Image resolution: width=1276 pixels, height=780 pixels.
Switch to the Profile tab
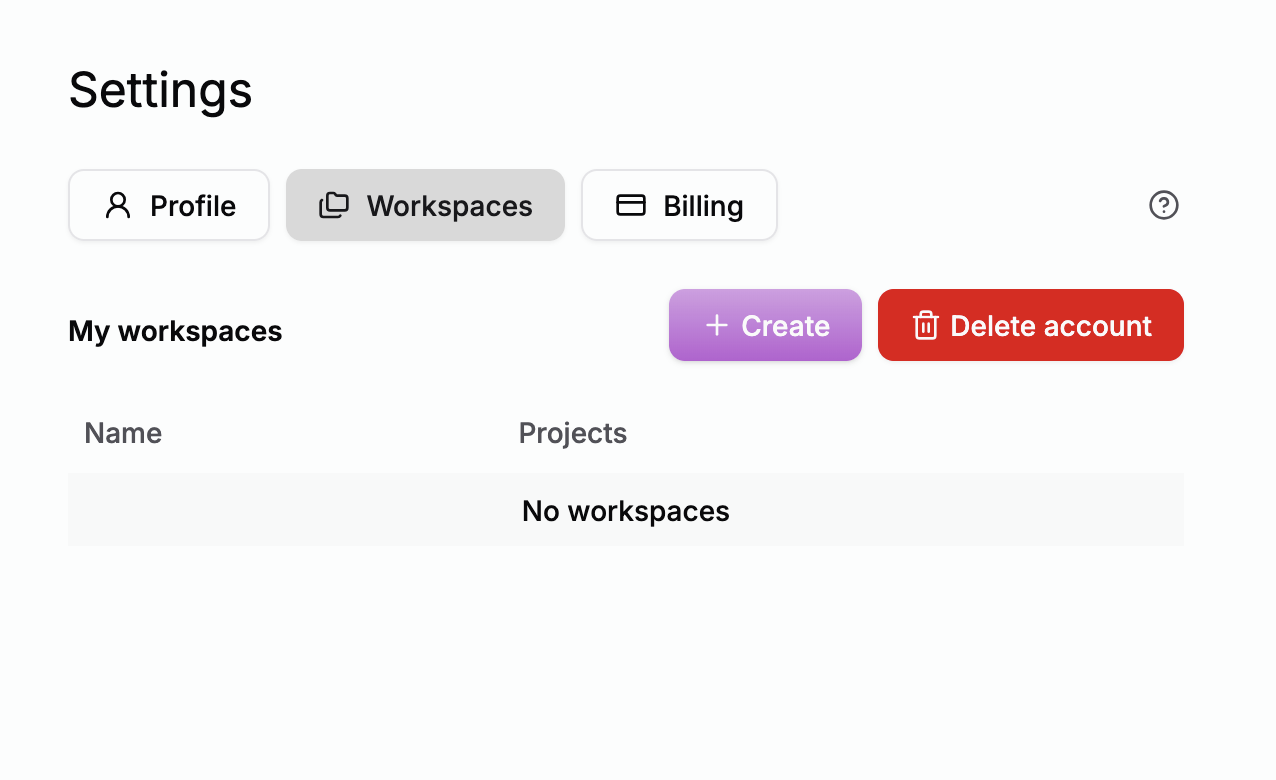(169, 205)
